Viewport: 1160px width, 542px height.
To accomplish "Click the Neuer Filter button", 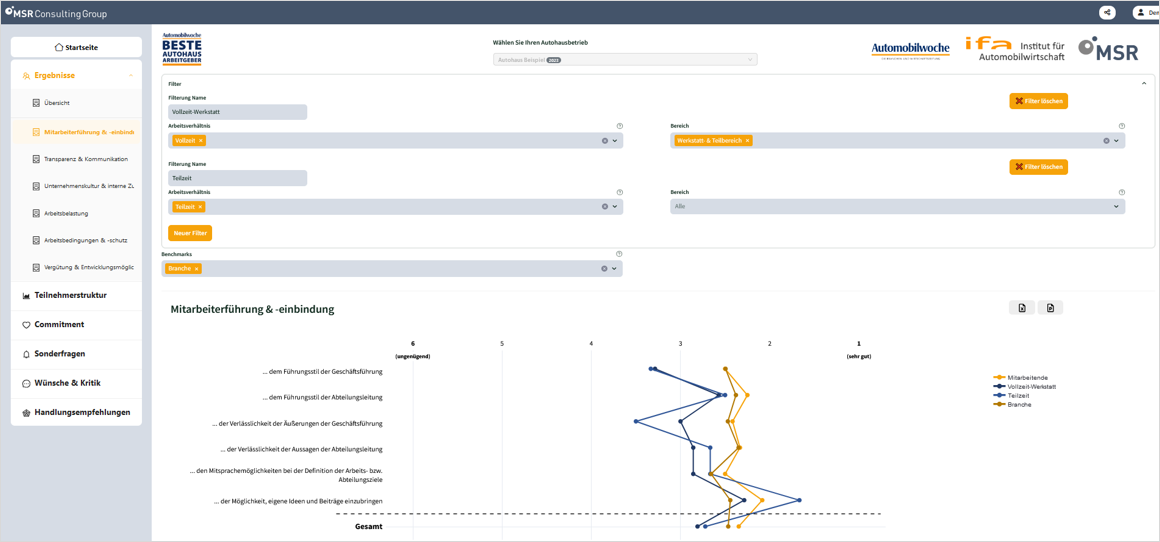I will coord(190,233).
